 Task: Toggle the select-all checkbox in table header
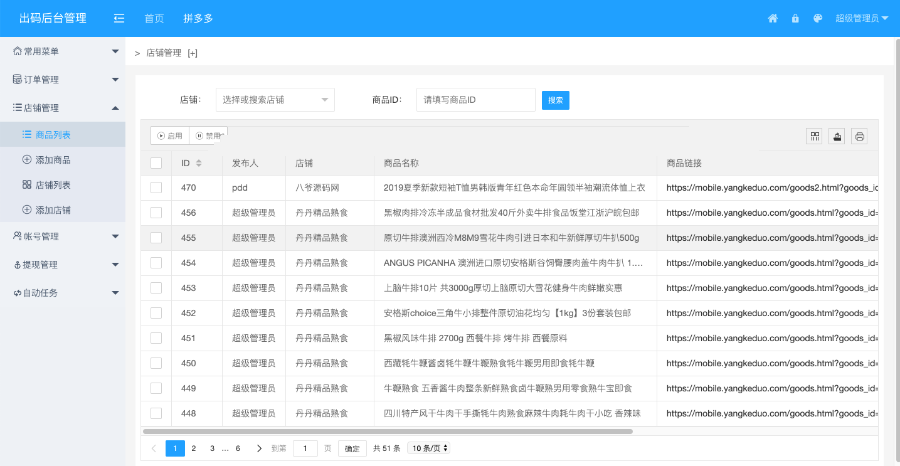pos(156,163)
